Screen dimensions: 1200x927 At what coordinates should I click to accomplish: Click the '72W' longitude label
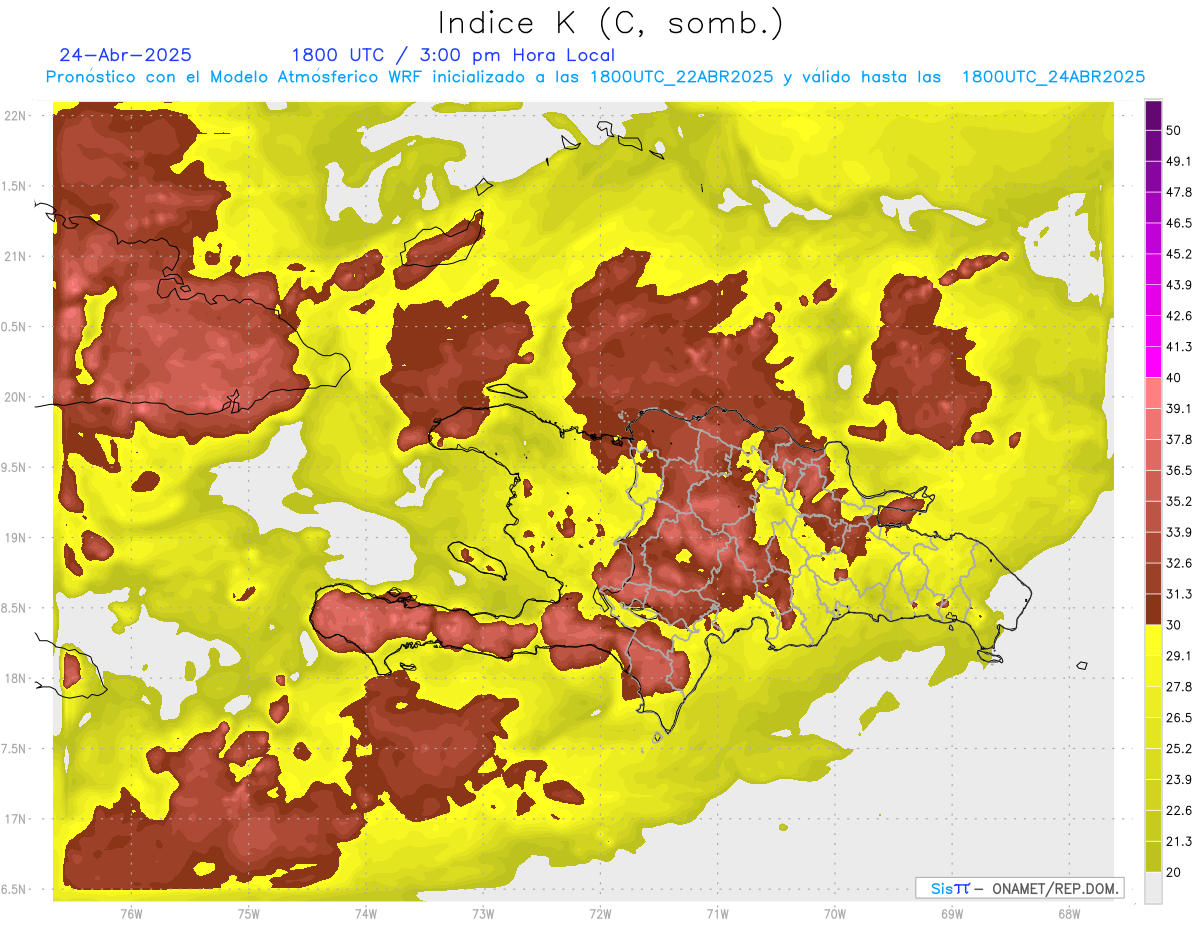600,914
